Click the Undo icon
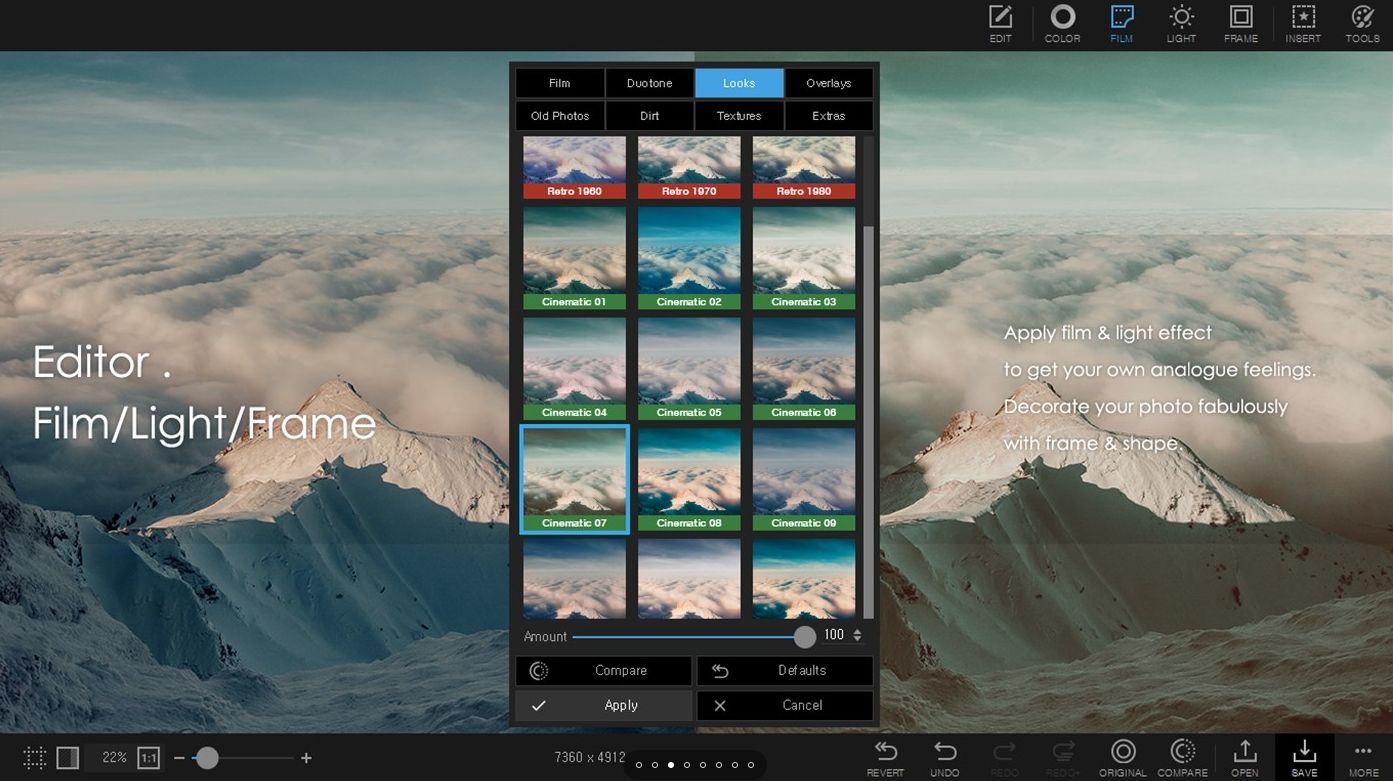The width and height of the screenshot is (1393, 781). click(944, 757)
